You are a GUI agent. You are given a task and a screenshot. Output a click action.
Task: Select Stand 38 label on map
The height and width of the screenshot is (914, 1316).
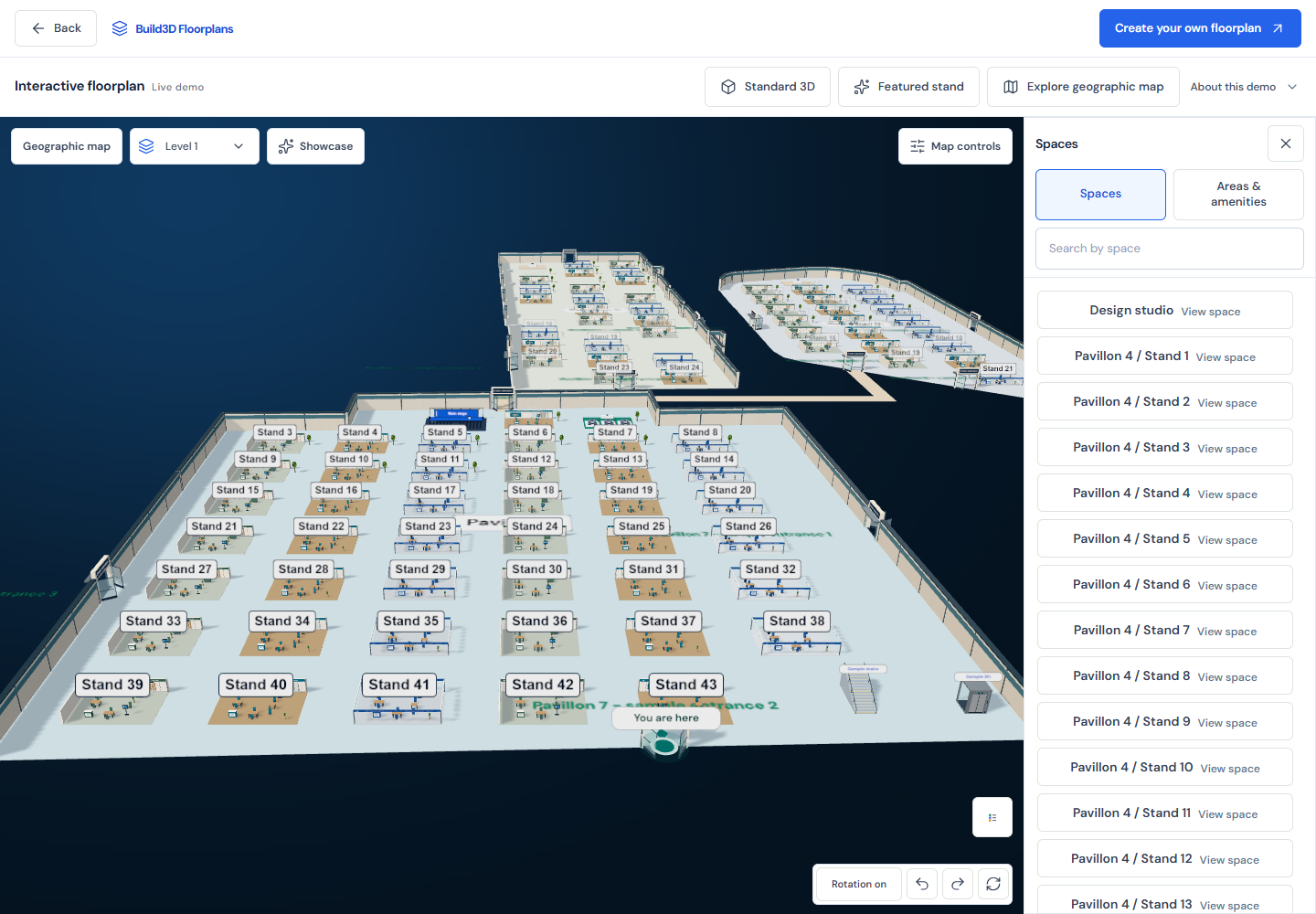(797, 622)
